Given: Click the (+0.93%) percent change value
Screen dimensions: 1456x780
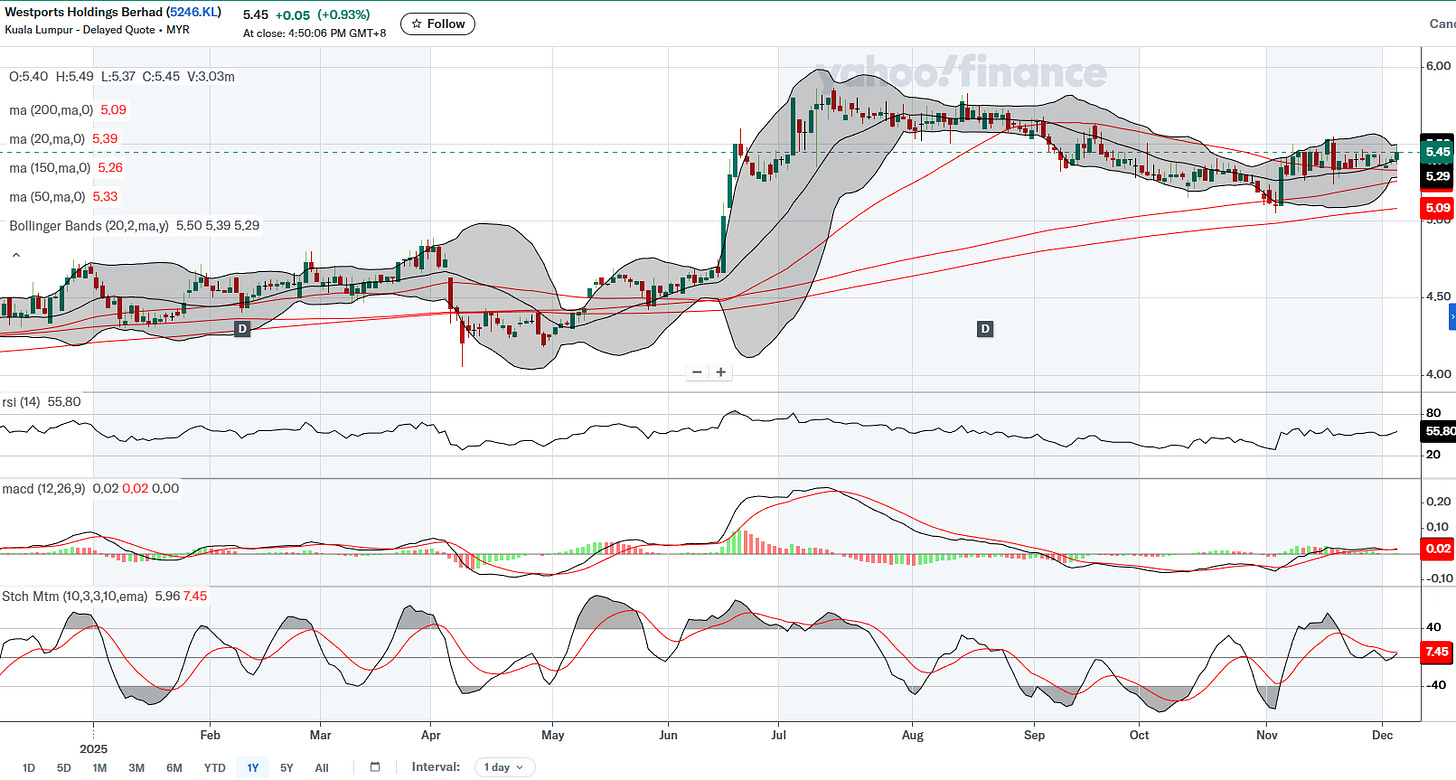Looking at the screenshot, I should coord(344,15).
